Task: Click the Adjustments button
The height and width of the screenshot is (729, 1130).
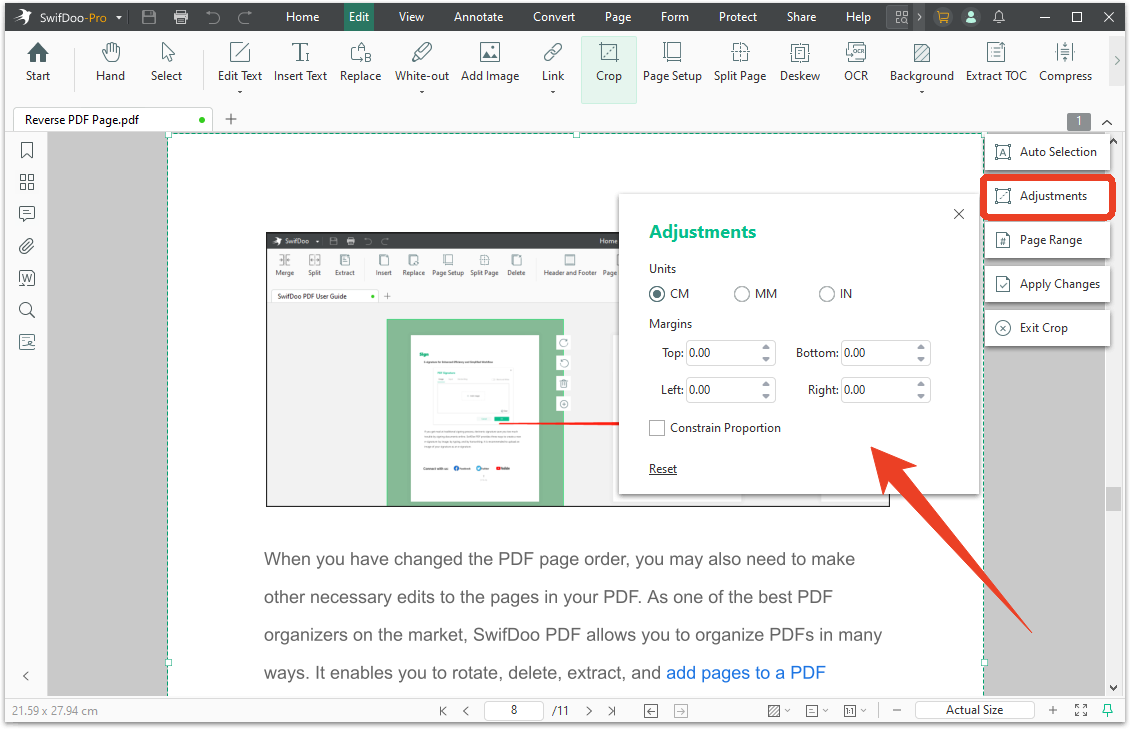Action: (x=1047, y=196)
